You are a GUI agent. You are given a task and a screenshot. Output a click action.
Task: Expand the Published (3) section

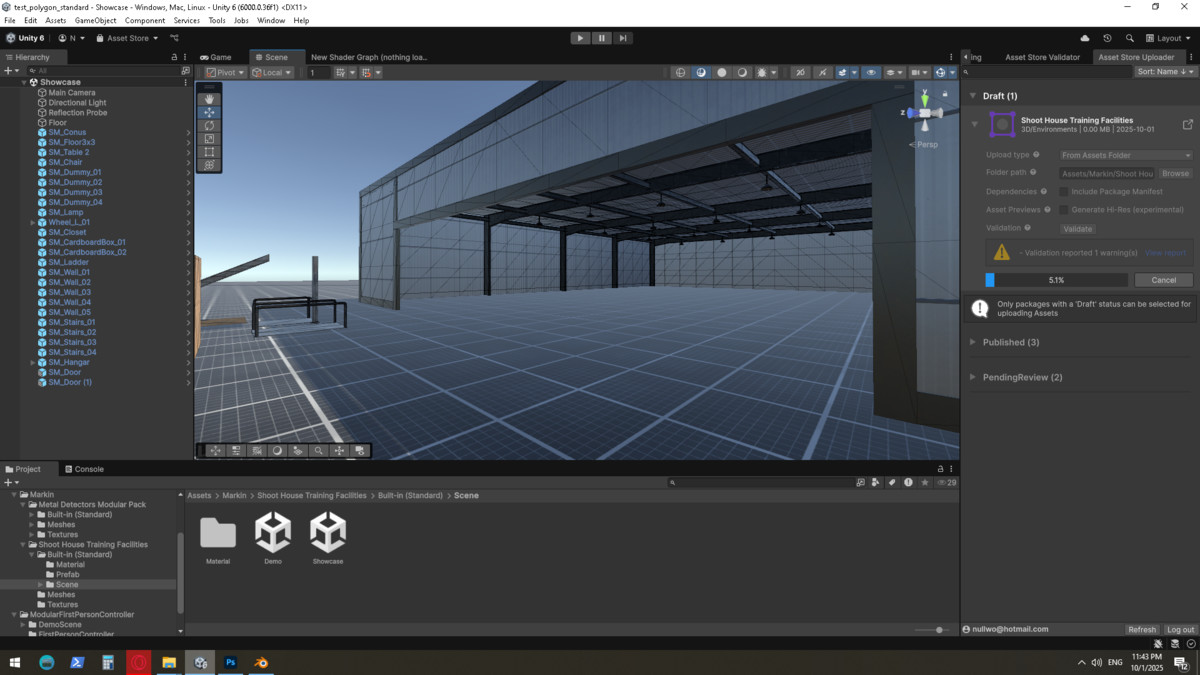[1010, 342]
